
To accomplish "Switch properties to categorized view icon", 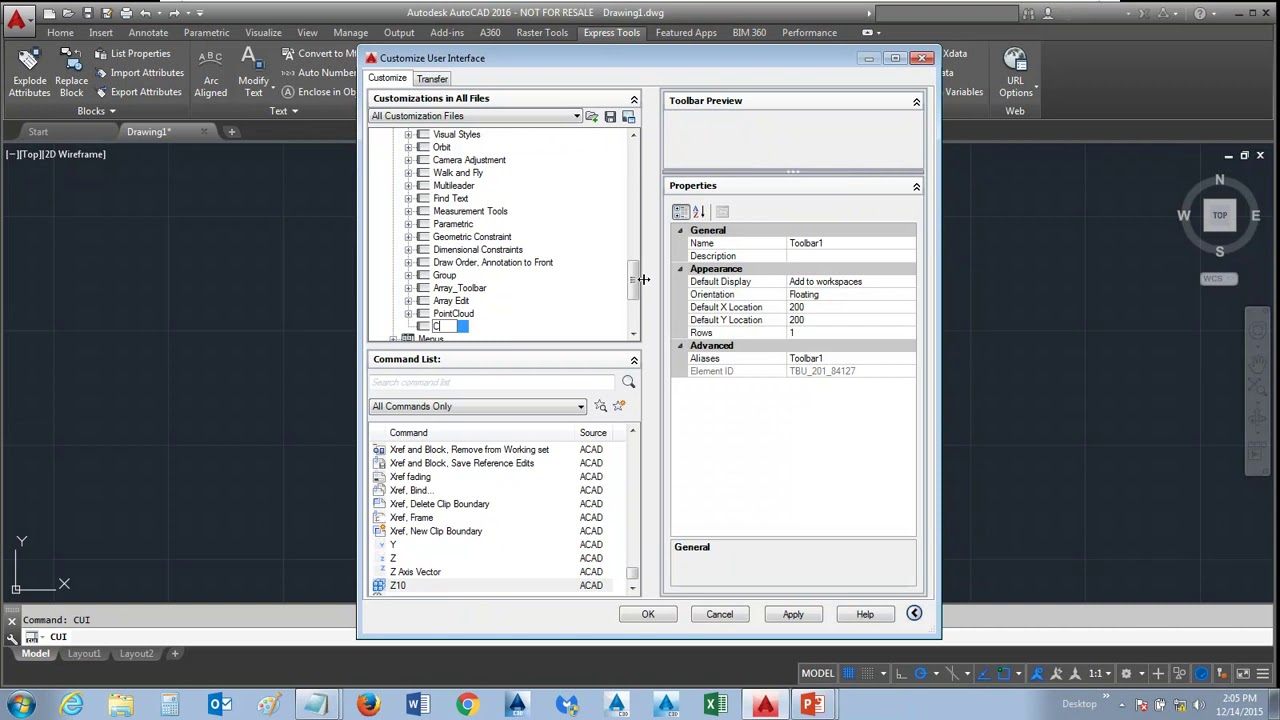I will 681,212.
